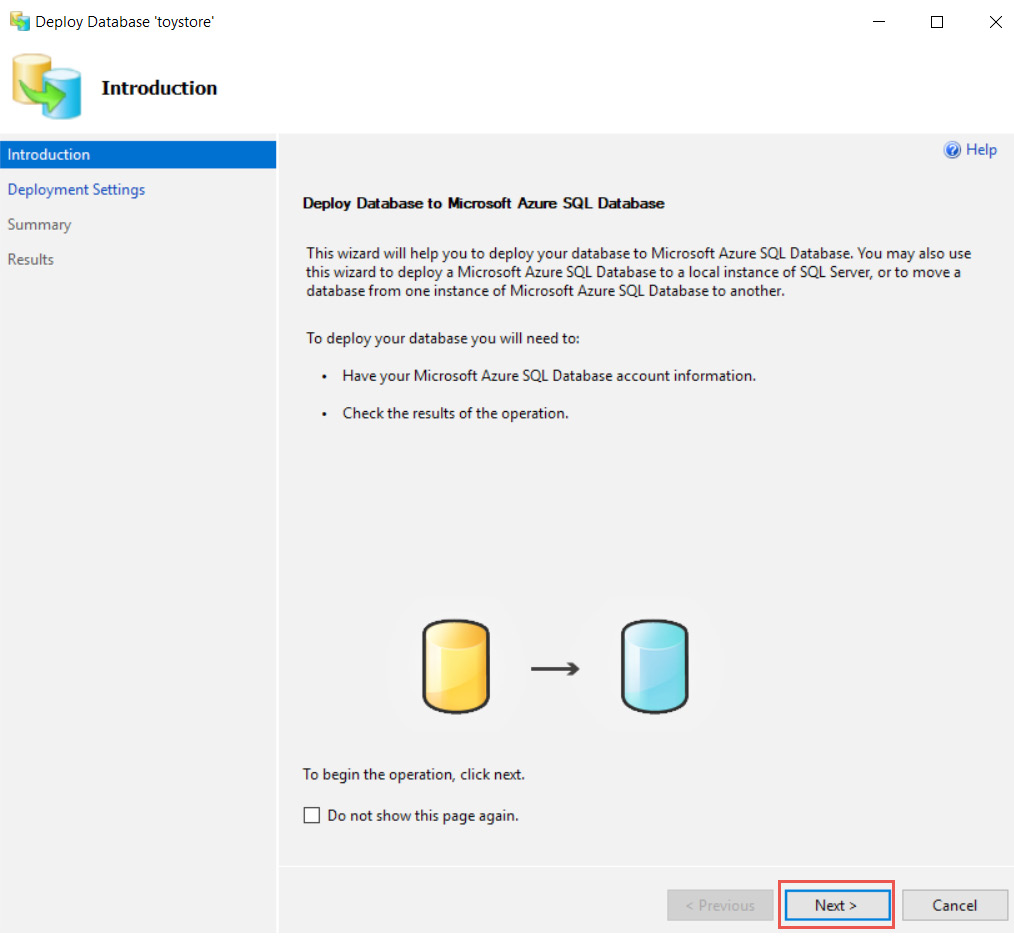Click the blue target database cylinder graphic

point(654,666)
